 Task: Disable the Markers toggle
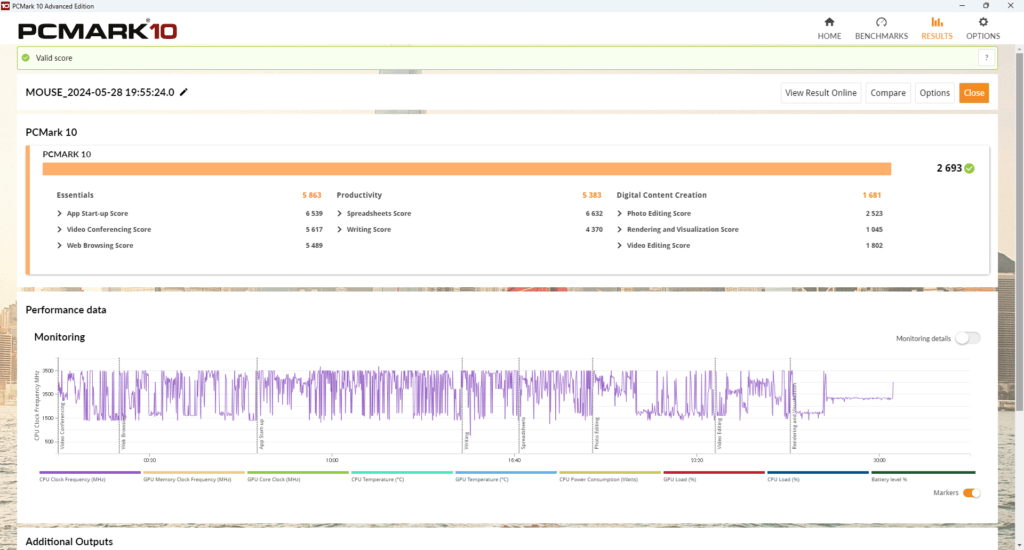click(971, 492)
